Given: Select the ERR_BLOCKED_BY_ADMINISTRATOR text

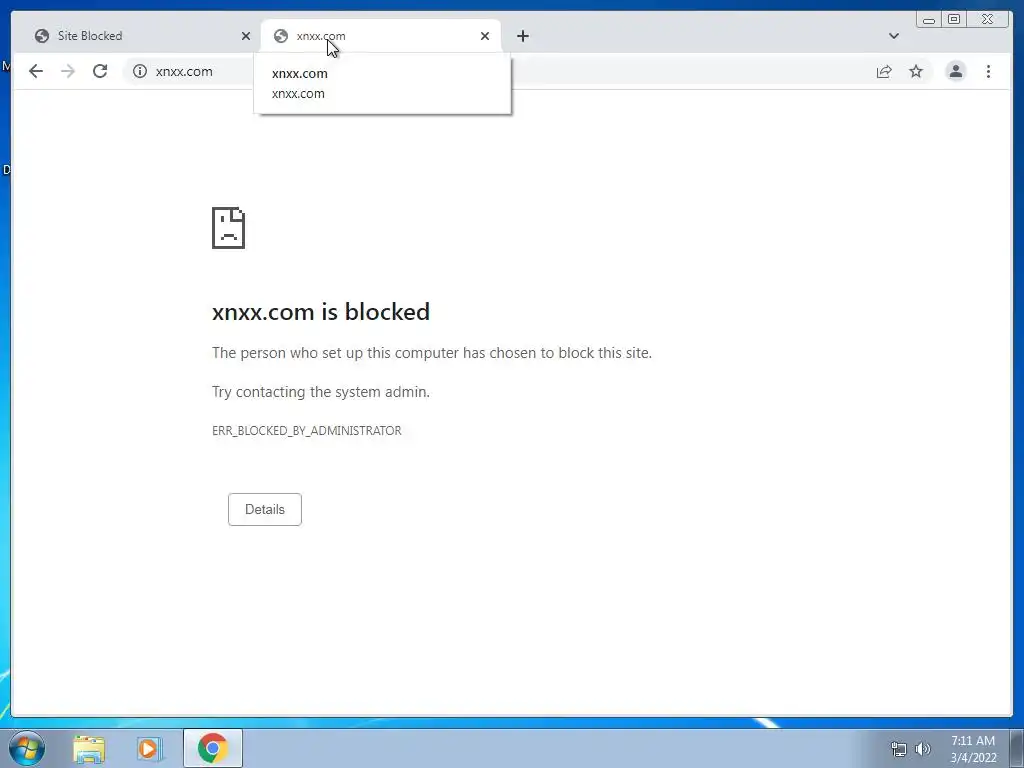Looking at the screenshot, I should click(x=307, y=431).
